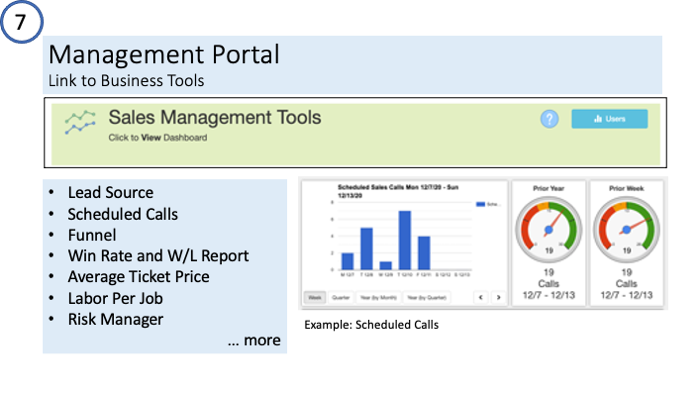
Task: Click the bar for T 12/8
Action: [x=367, y=249]
